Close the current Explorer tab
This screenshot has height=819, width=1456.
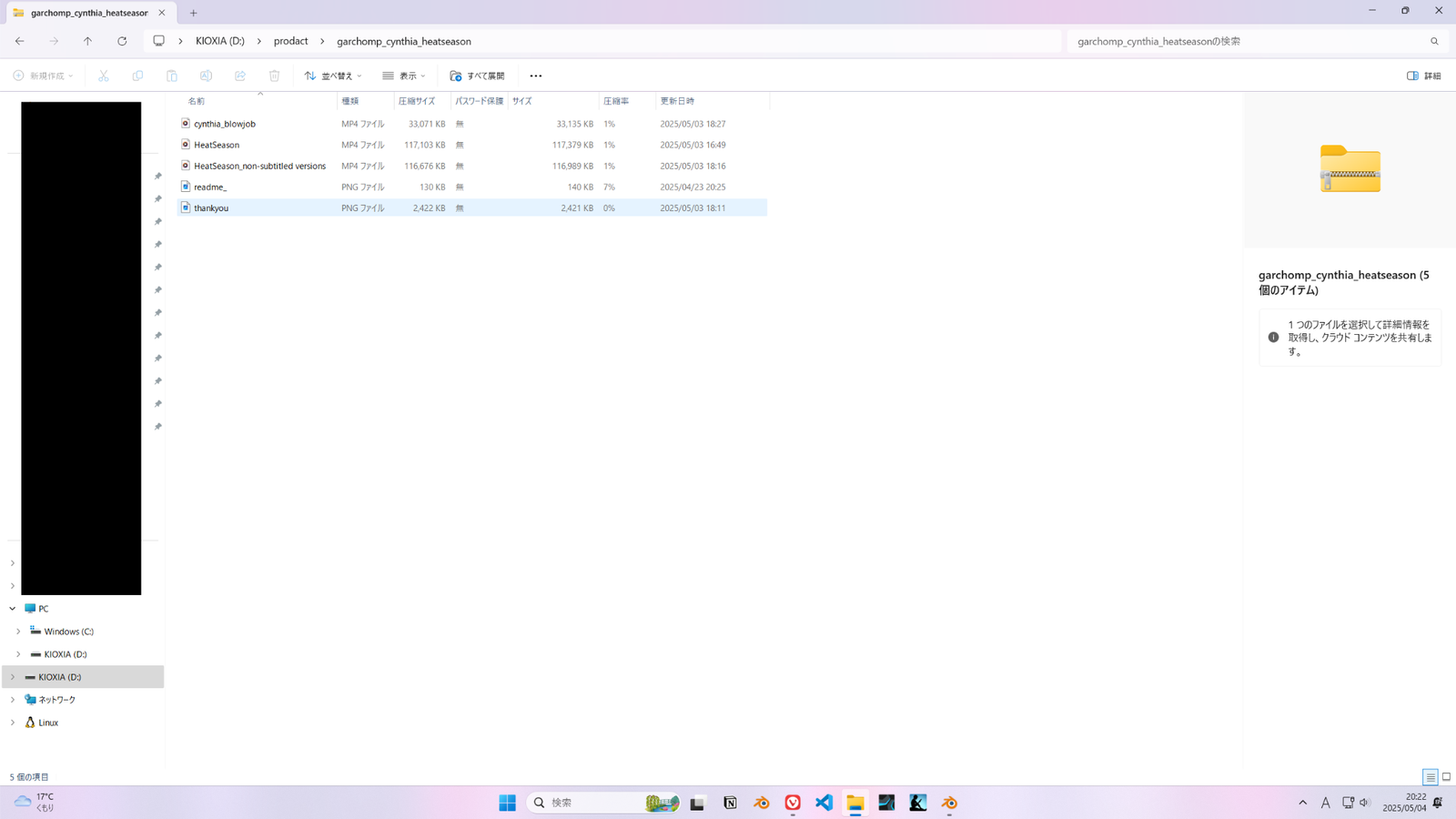click(x=162, y=13)
